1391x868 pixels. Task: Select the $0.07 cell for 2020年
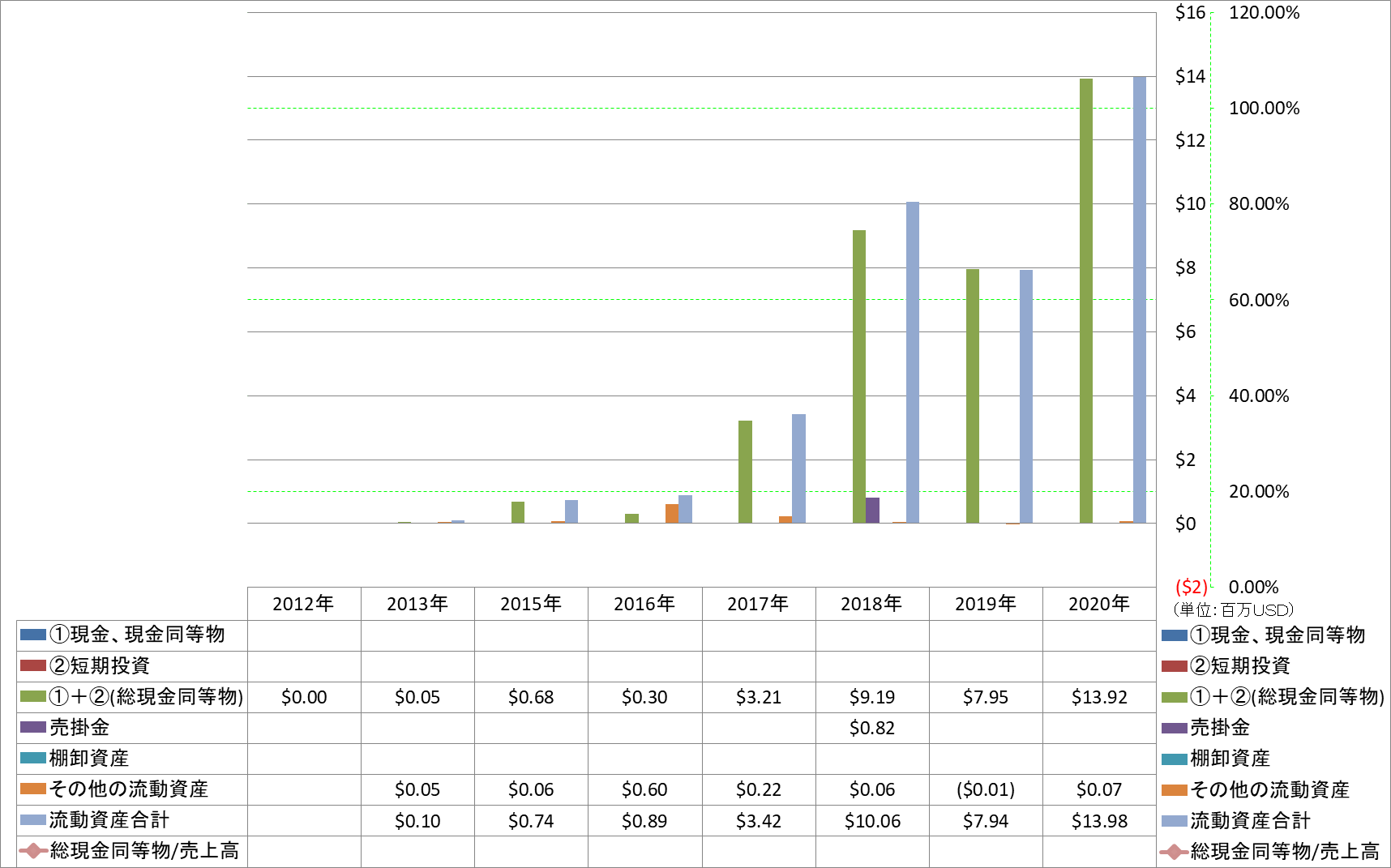click(1099, 789)
